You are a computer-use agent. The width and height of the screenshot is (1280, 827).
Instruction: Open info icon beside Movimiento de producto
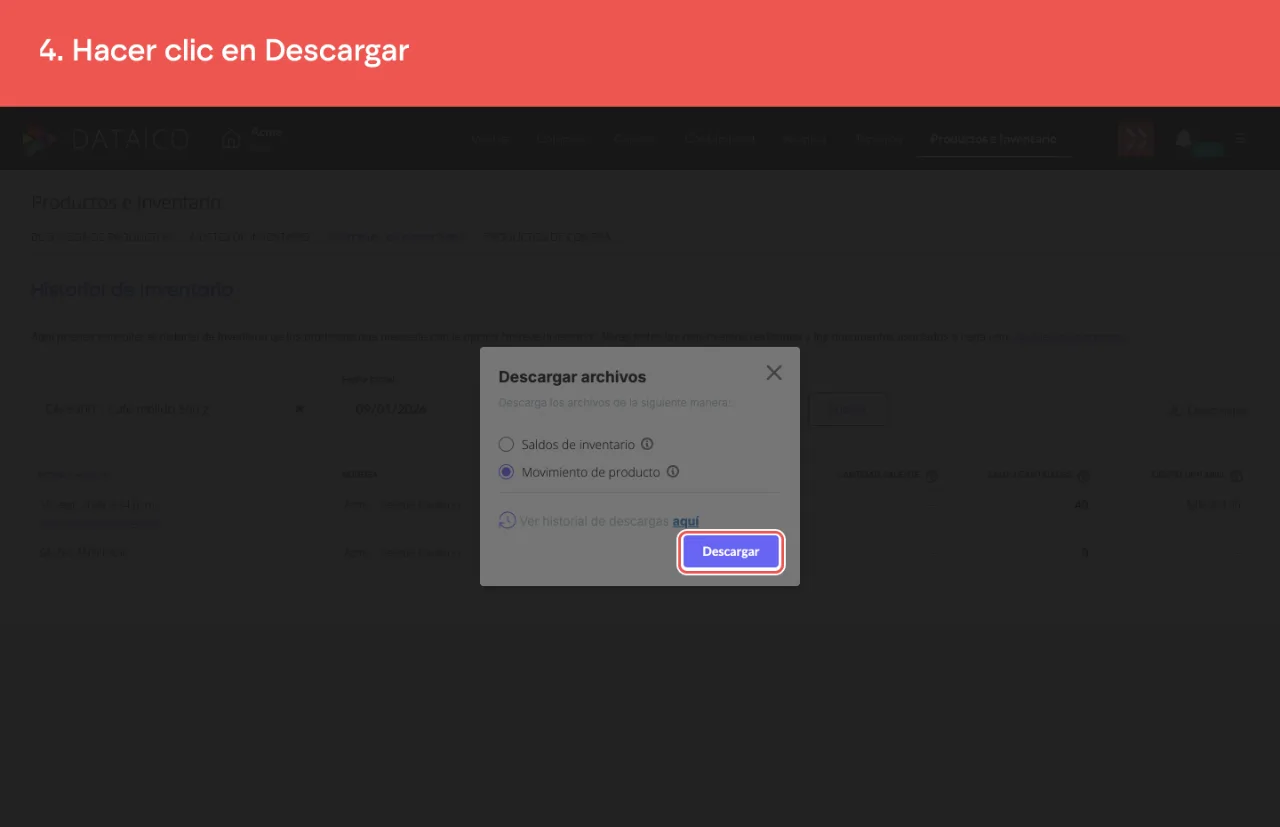pyautogui.click(x=673, y=472)
